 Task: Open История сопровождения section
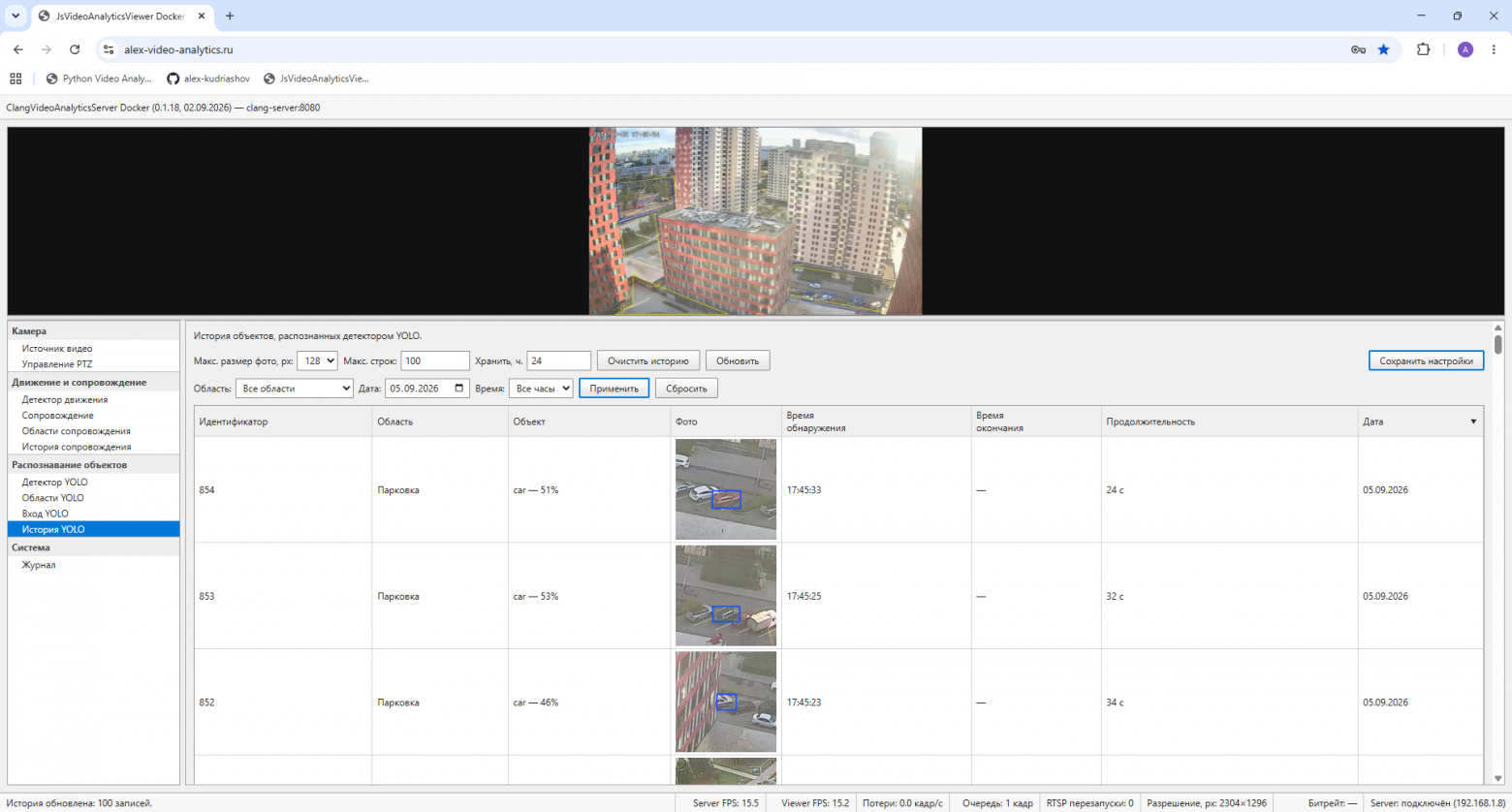pyautogui.click(x=77, y=447)
